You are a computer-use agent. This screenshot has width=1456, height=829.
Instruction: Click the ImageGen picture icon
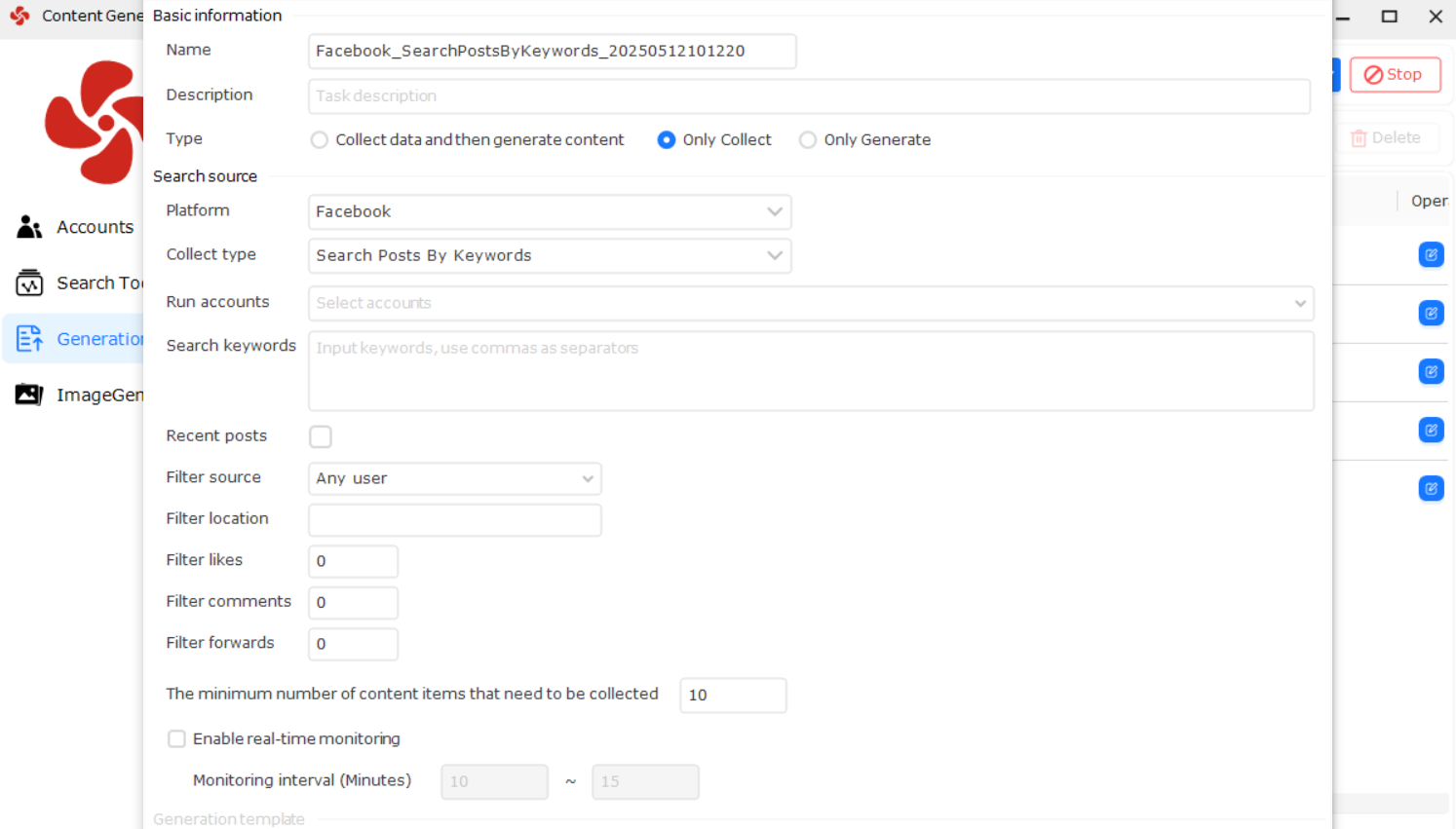coord(29,395)
